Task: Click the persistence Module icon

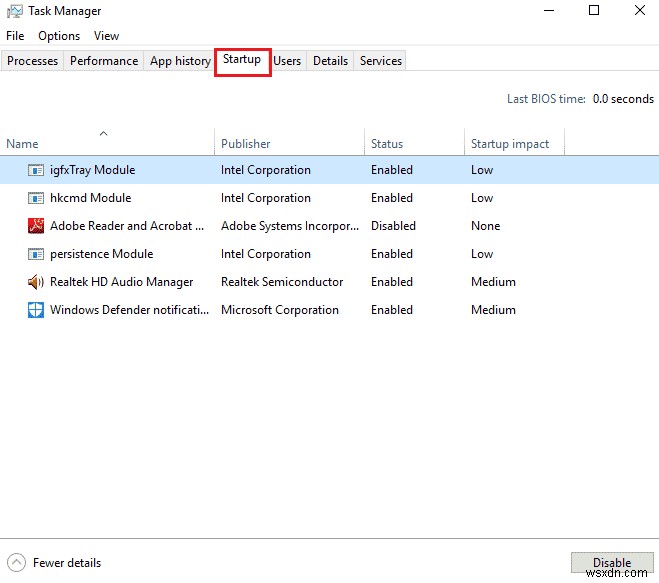Action: coord(36,254)
